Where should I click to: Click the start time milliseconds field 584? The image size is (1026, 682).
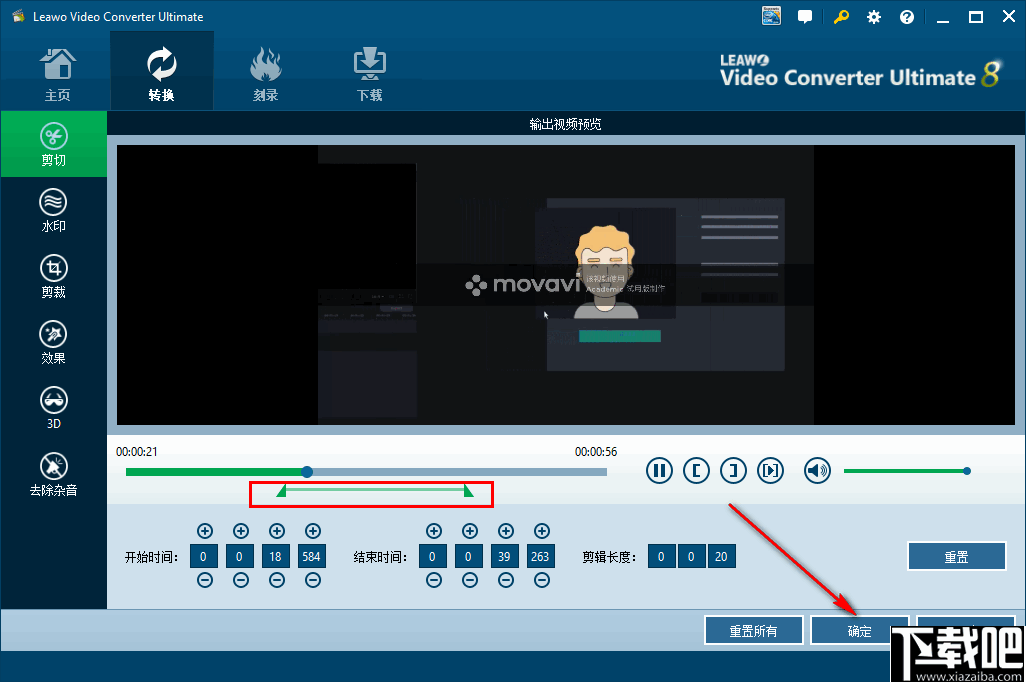[311, 556]
